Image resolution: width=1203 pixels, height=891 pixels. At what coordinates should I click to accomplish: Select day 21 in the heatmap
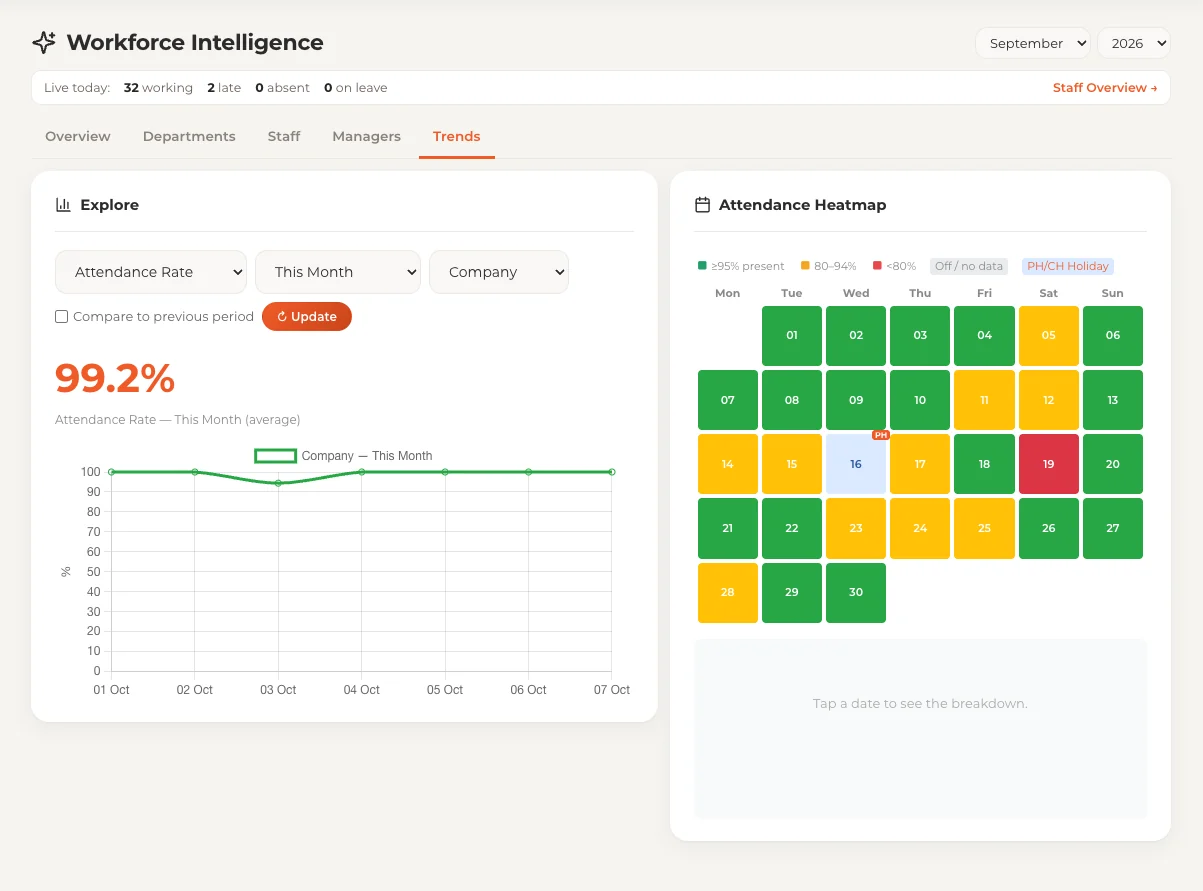728,528
